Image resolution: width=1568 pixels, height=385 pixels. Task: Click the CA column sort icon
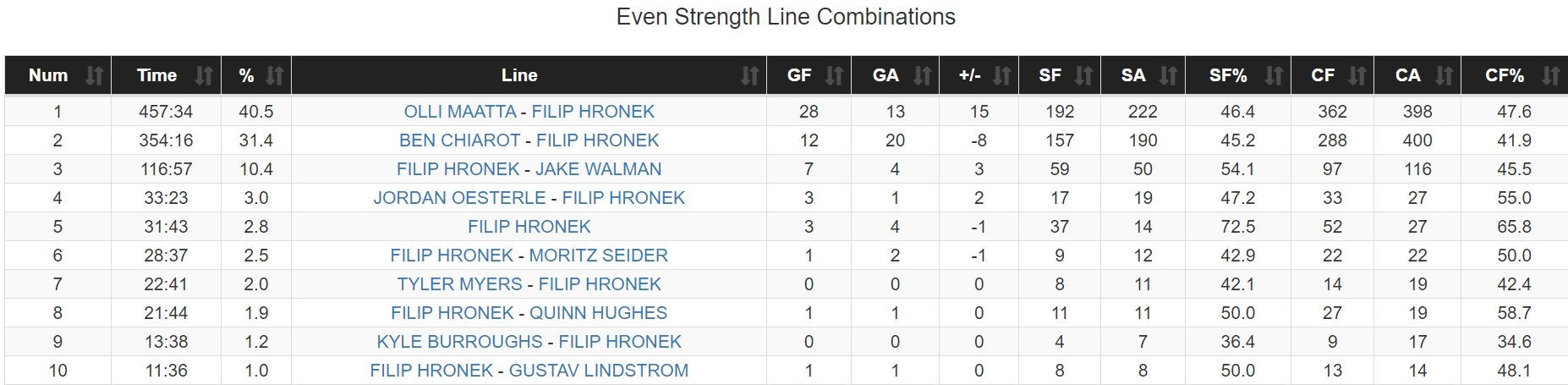pyautogui.click(x=1444, y=76)
